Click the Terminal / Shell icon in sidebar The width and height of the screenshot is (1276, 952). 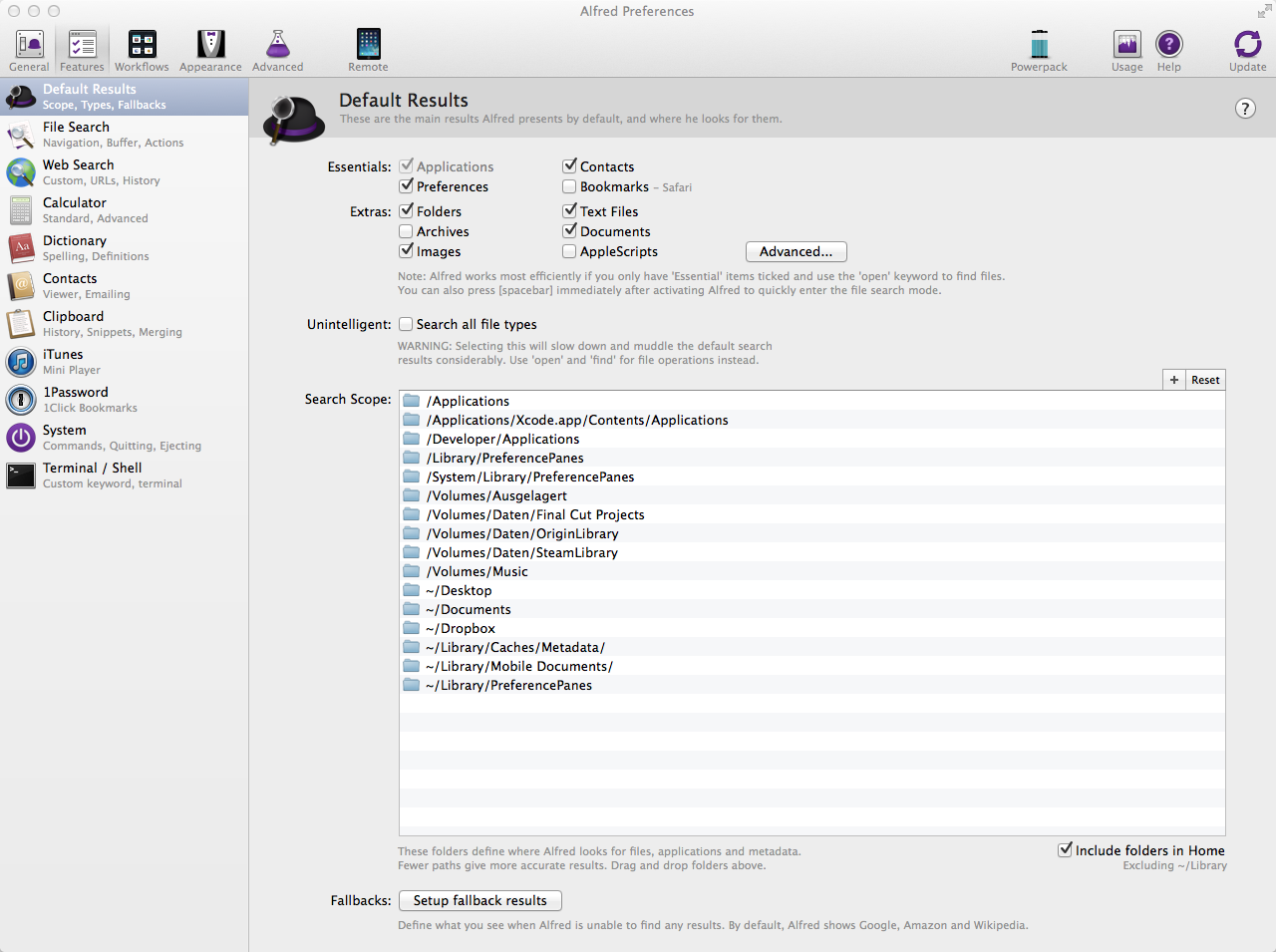click(x=21, y=476)
